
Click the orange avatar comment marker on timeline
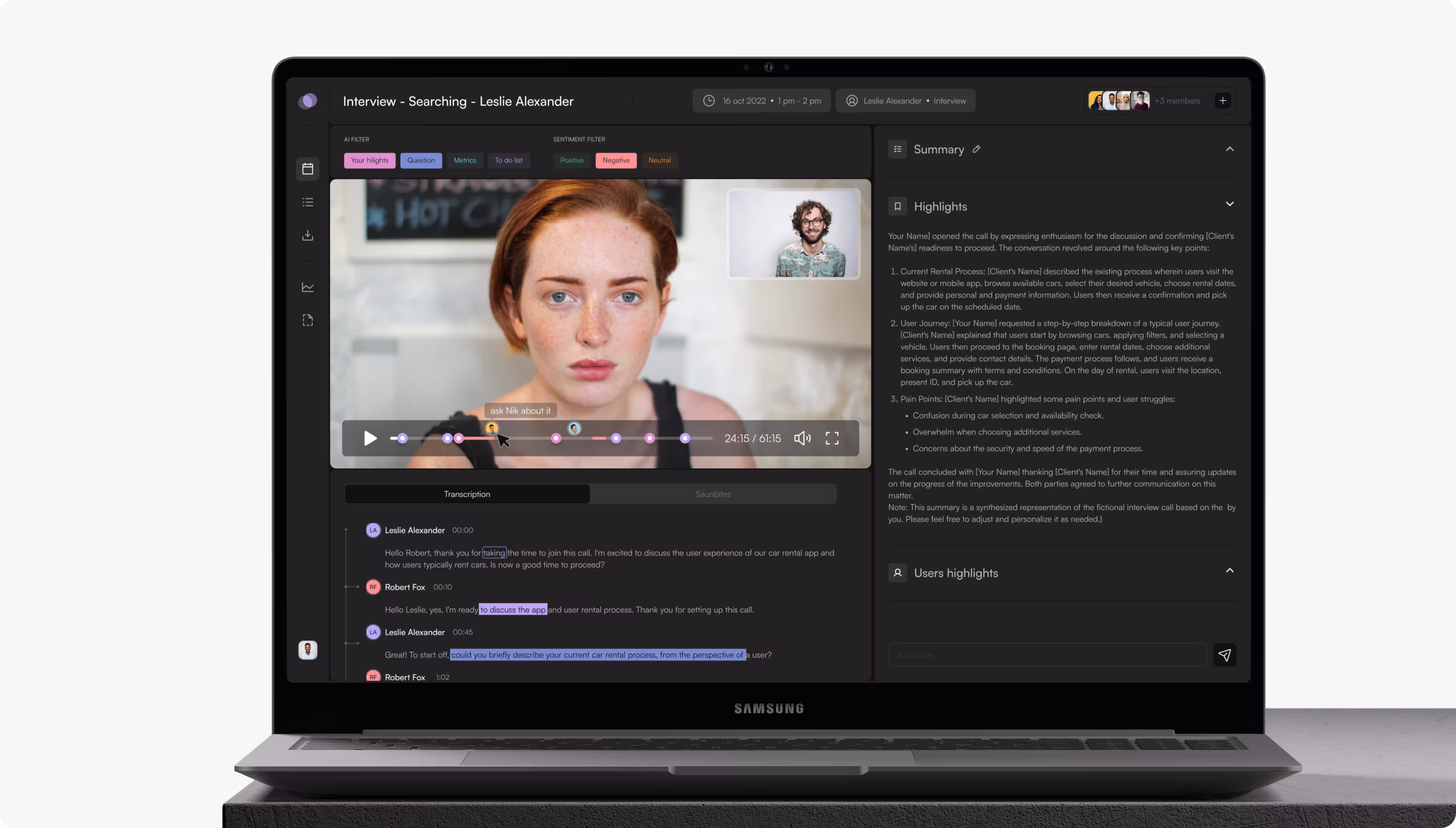(492, 428)
